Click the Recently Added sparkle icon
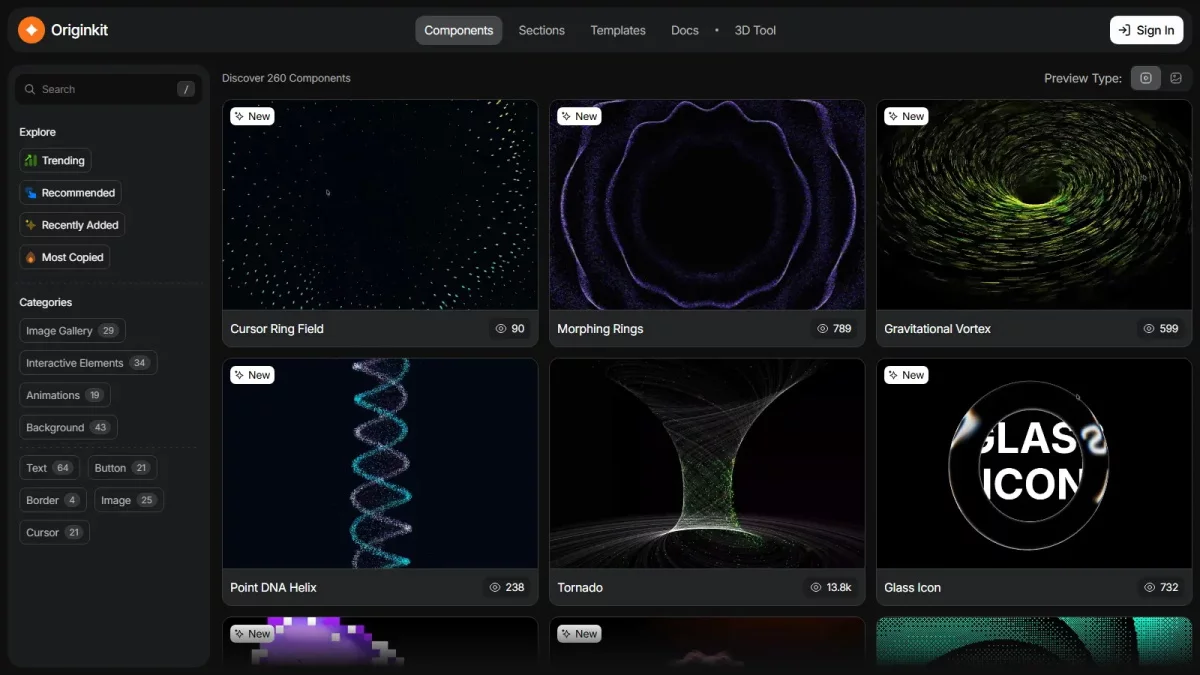 [x=32, y=225]
